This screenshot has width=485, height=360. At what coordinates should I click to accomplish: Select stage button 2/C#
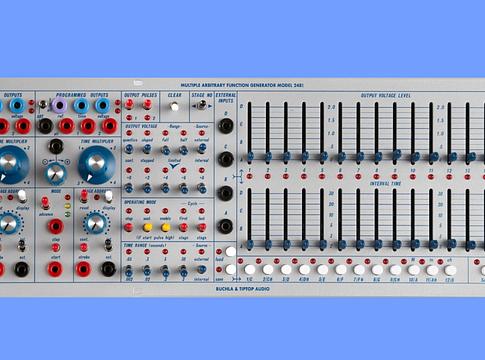coord(268,269)
